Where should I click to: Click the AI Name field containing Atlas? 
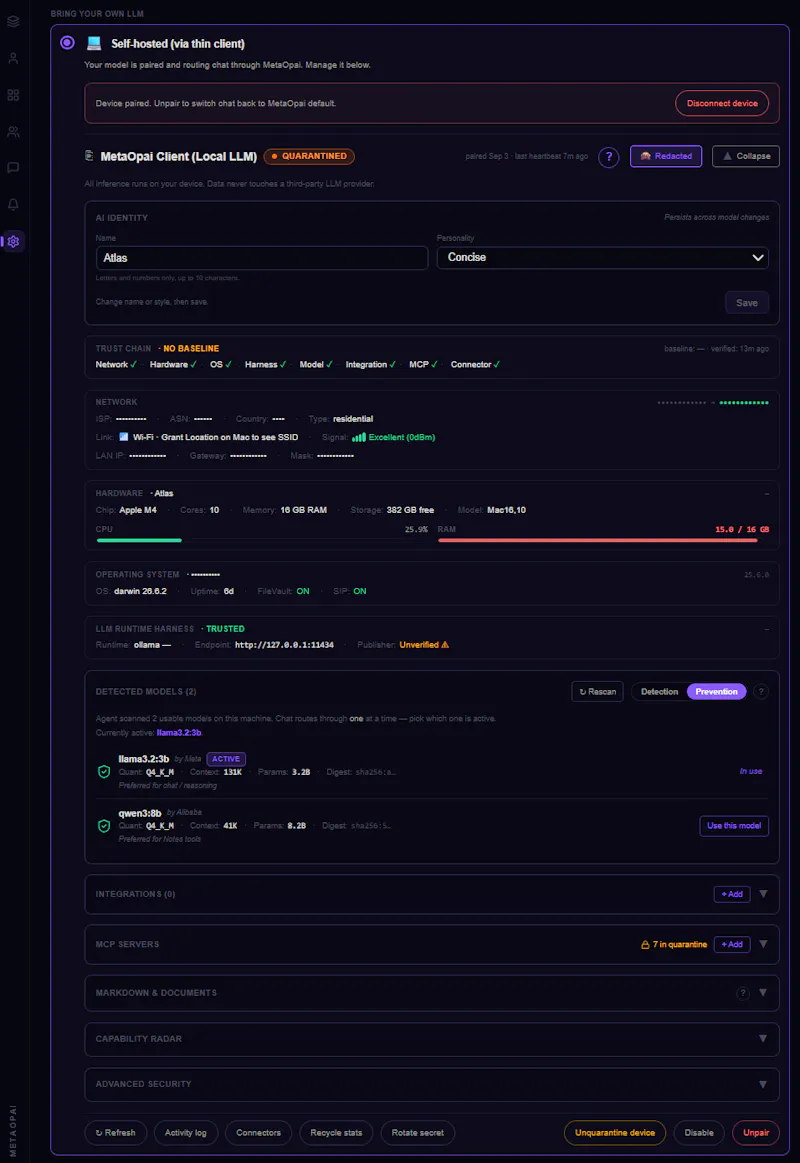262,257
